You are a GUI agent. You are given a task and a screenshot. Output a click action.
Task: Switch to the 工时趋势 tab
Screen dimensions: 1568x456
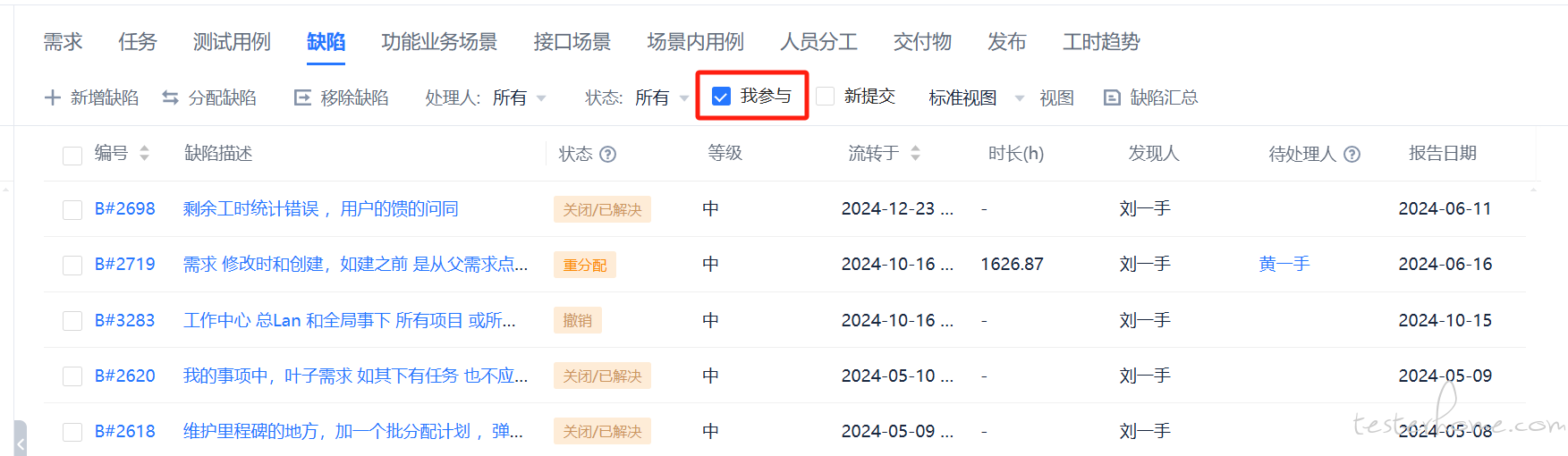point(1101,42)
